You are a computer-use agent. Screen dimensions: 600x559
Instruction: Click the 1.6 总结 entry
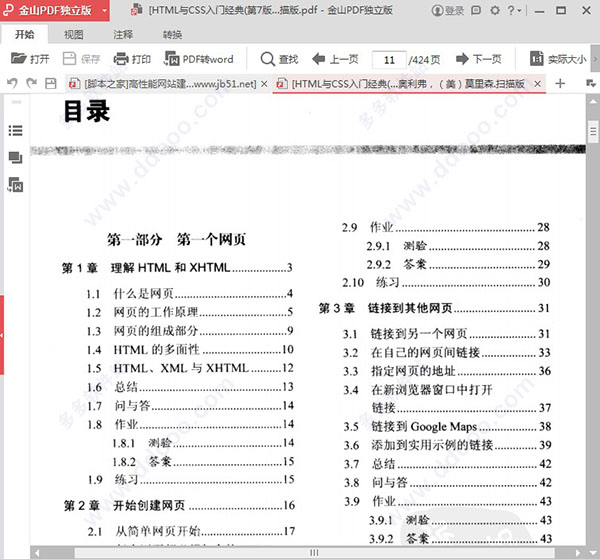190,387
